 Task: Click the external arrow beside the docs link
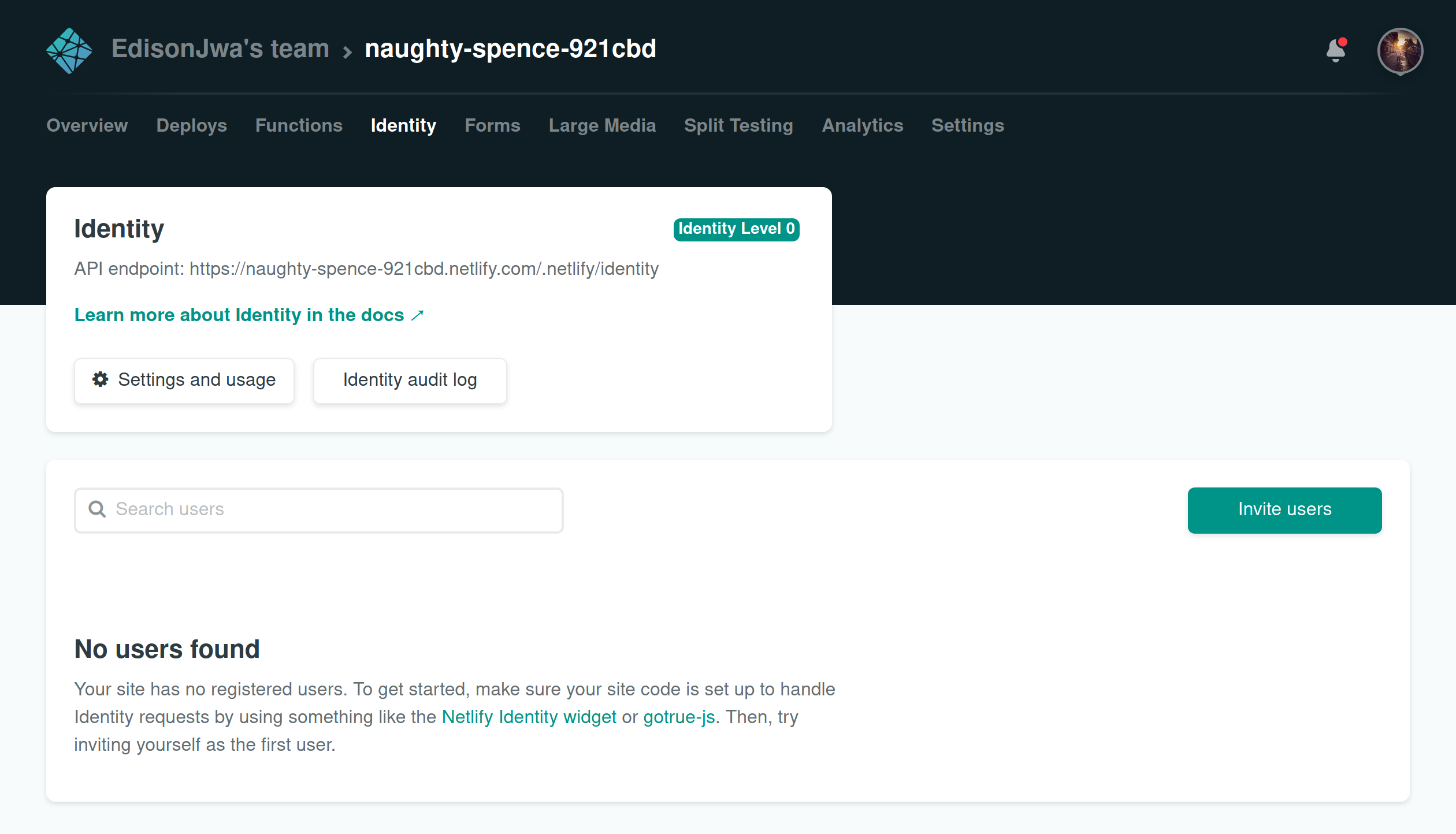[418, 315]
